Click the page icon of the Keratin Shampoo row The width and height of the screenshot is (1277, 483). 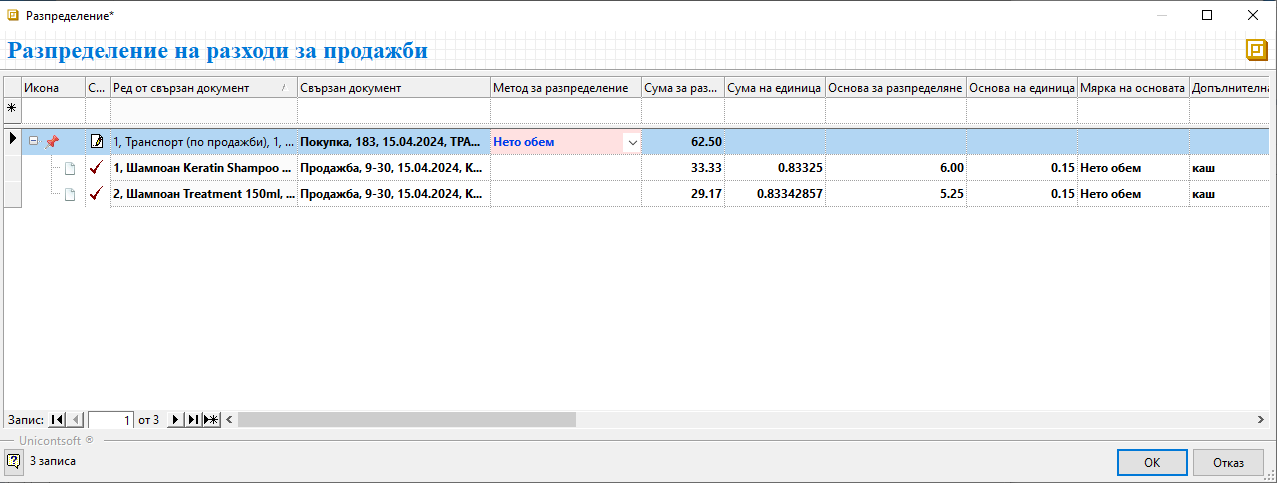(x=70, y=168)
